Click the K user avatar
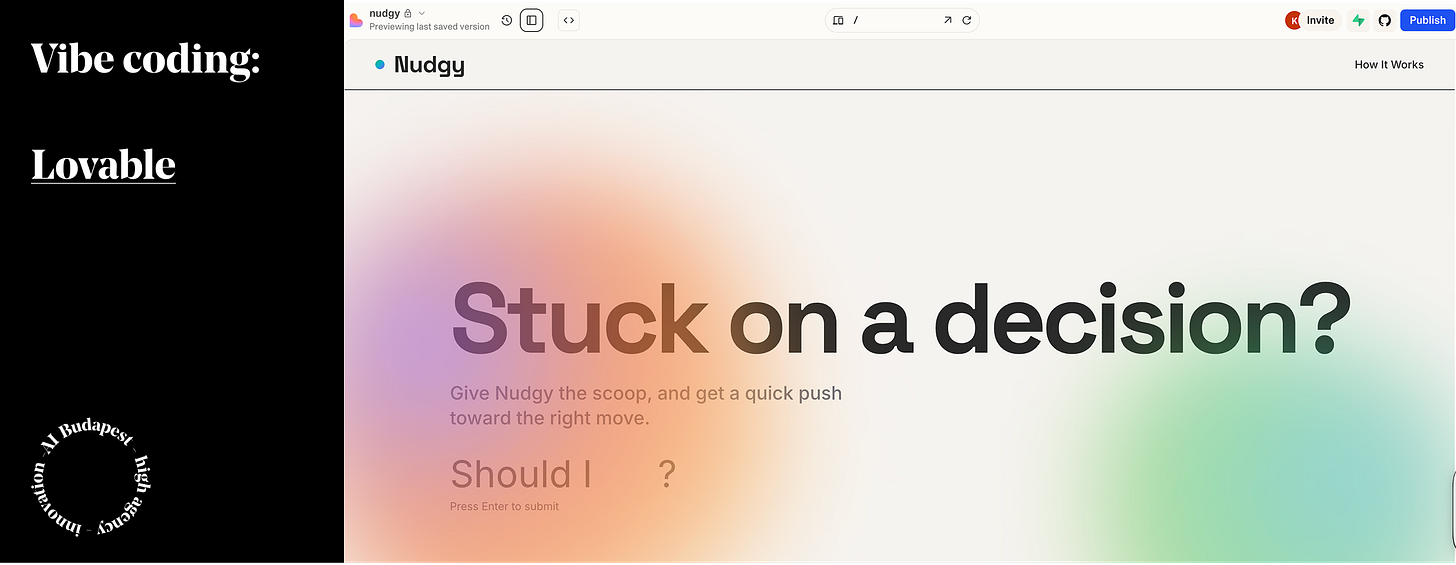1456x565 pixels. coord(1294,20)
